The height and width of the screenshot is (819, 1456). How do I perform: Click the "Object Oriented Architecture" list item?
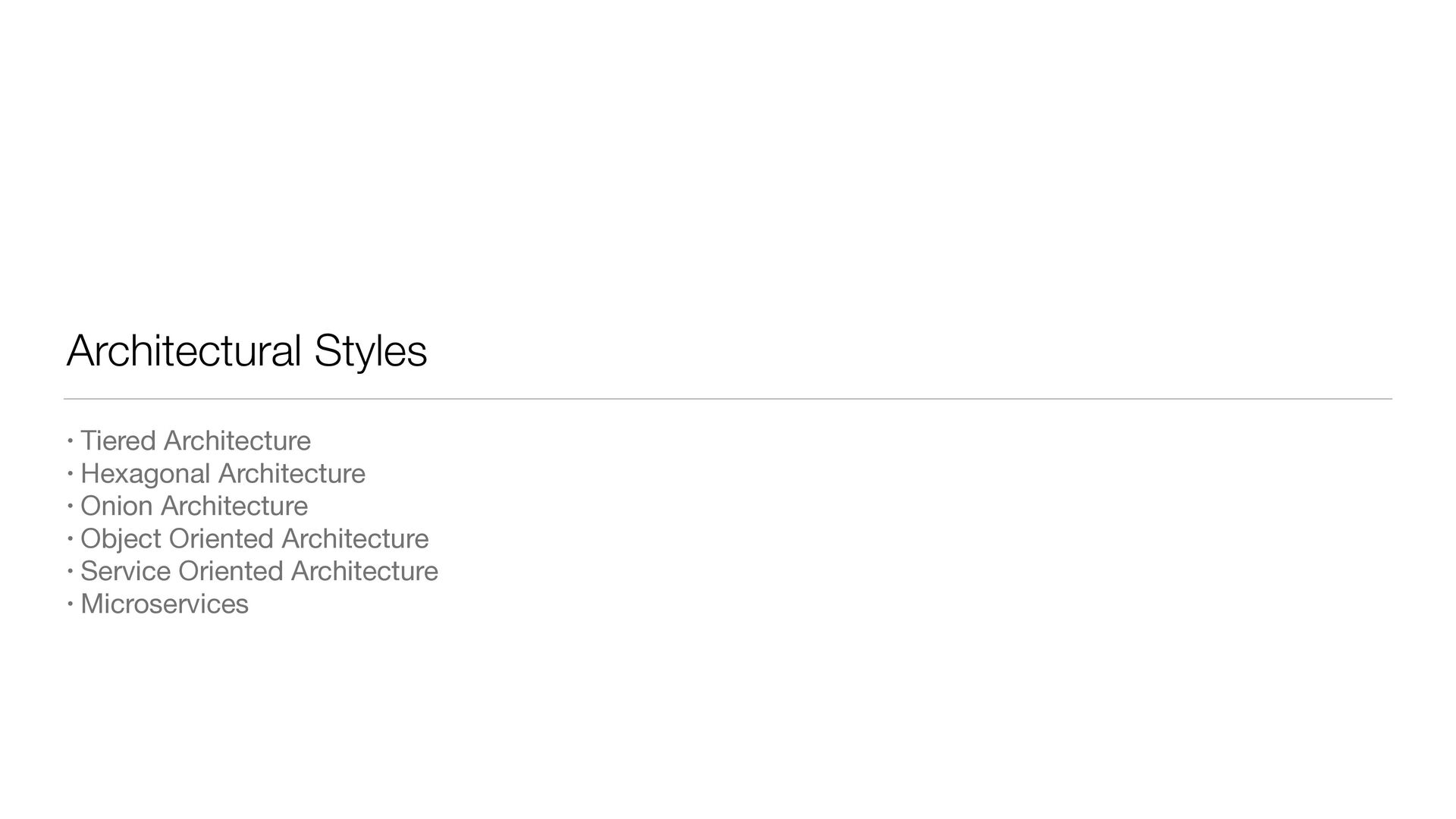(255, 539)
